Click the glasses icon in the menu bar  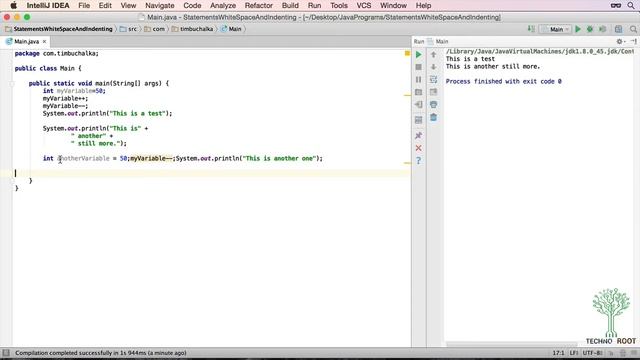(616, 6)
